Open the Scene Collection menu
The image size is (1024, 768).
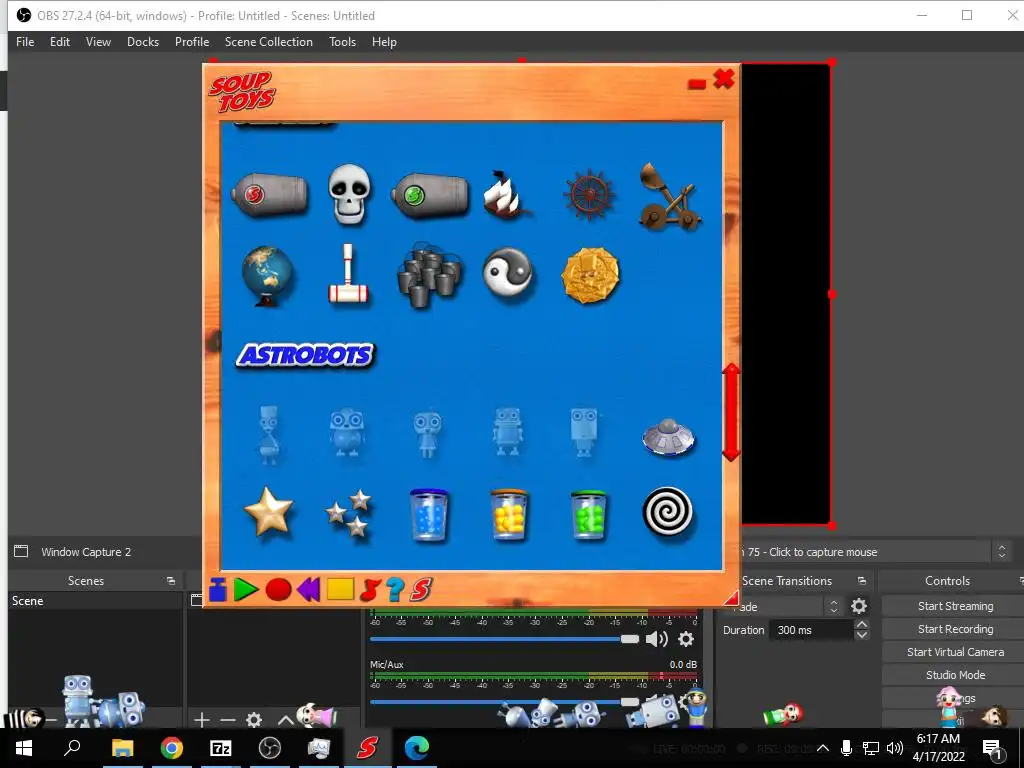click(x=268, y=42)
